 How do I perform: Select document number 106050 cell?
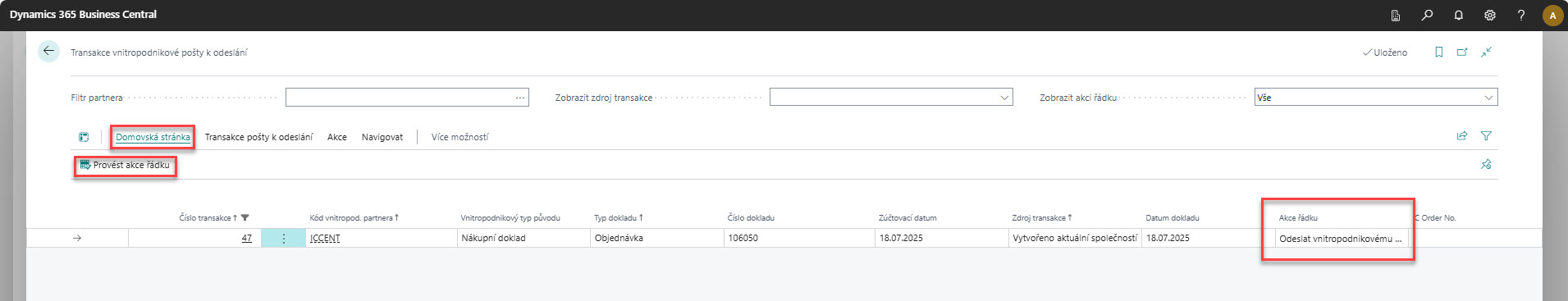point(799,238)
